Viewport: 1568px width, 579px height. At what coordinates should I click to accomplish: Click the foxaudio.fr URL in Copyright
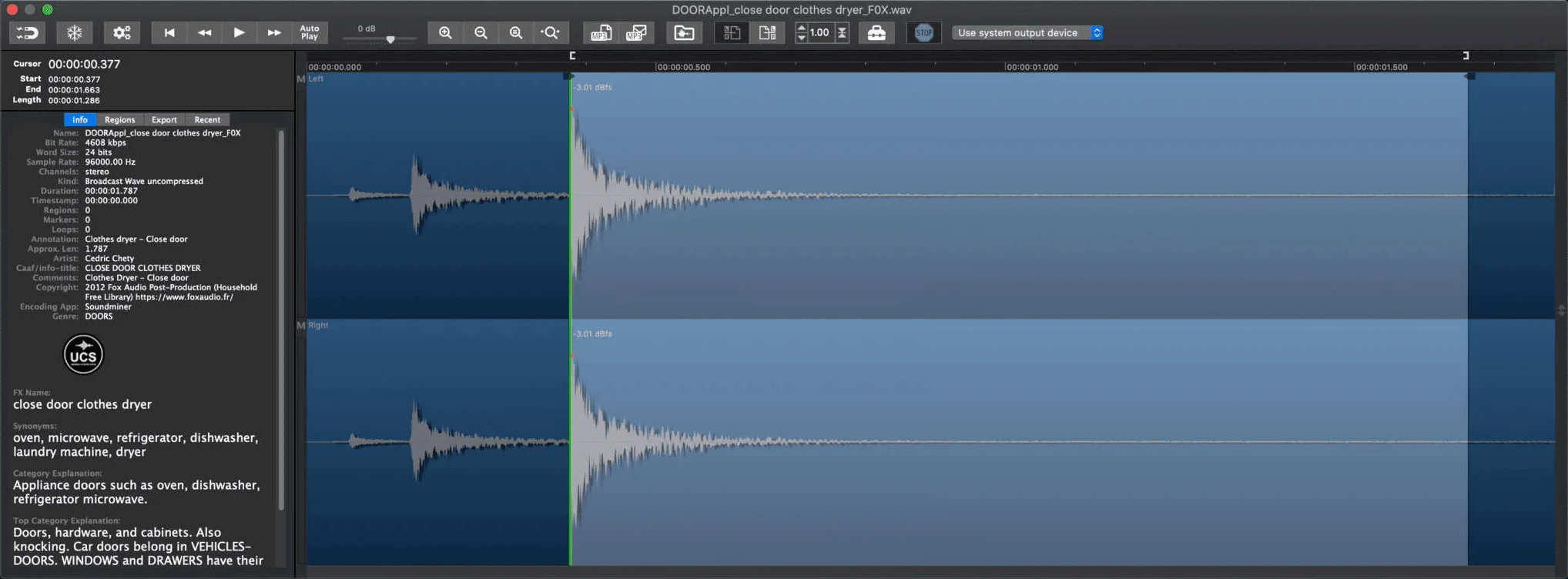pyautogui.click(x=184, y=297)
